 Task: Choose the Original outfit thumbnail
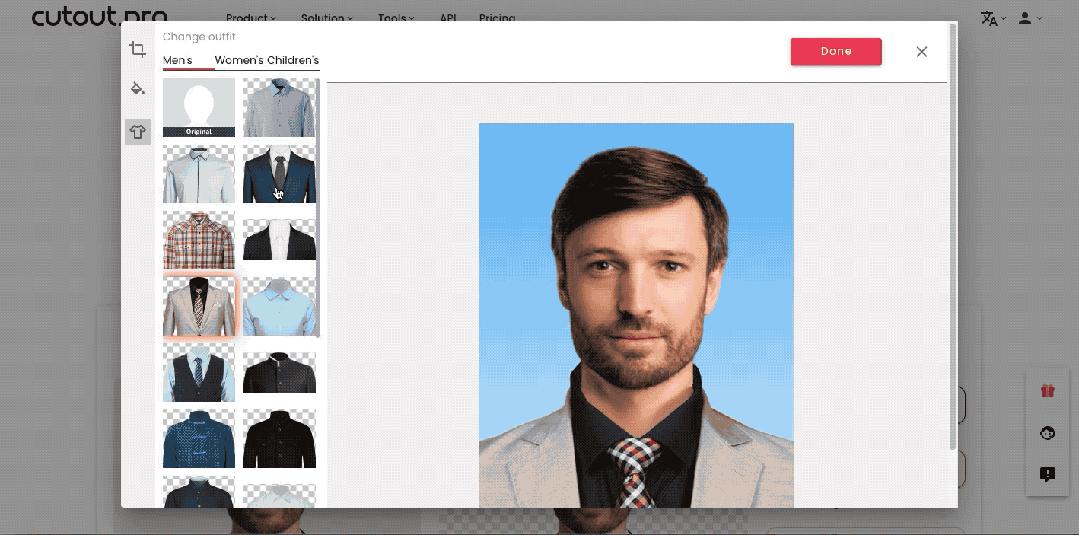click(x=199, y=107)
